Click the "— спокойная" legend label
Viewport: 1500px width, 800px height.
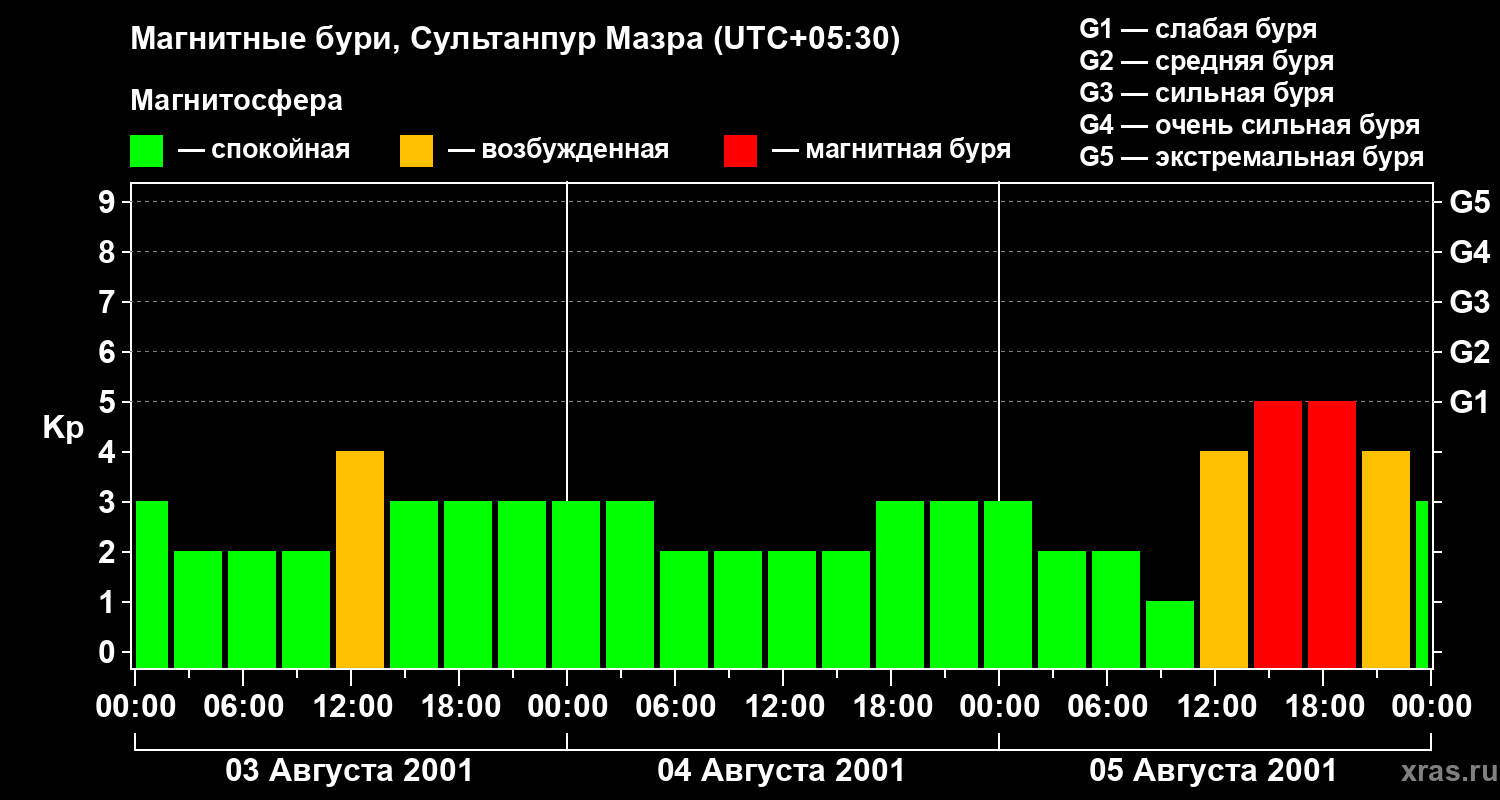point(264,150)
